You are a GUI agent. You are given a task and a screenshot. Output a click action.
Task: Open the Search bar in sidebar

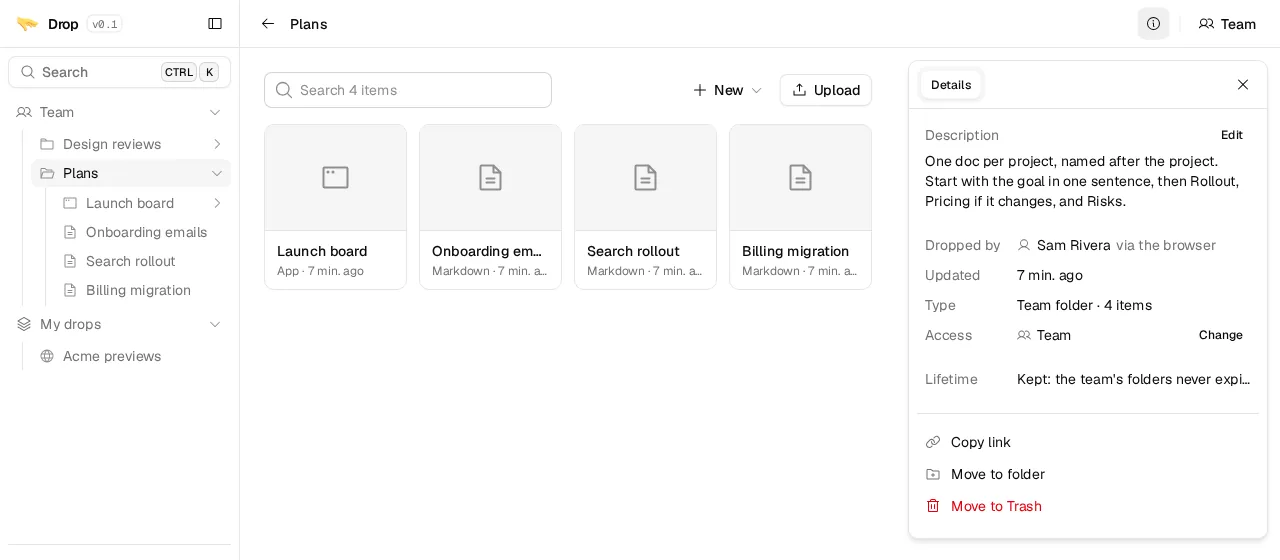point(119,72)
